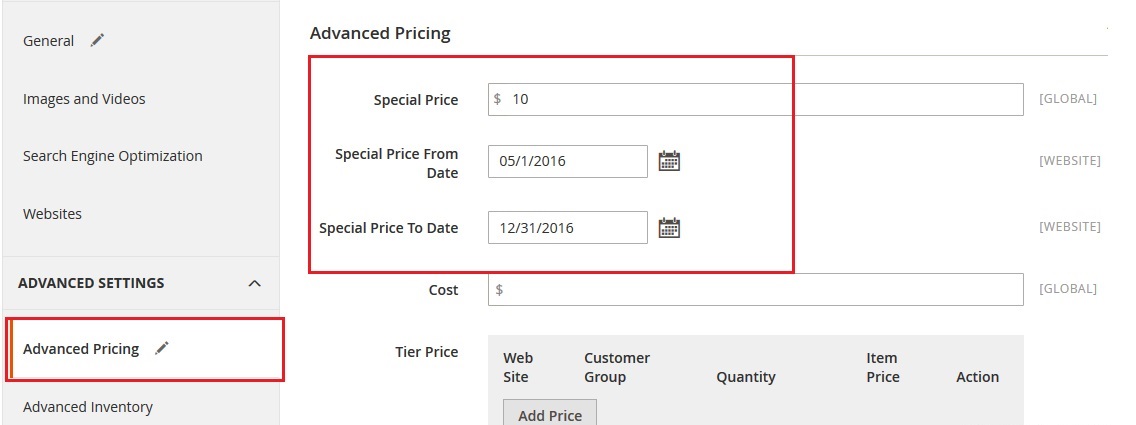Click the Special Price To Date field
Image resolution: width=1136 pixels, height=425 pixels.
point(567,228)
